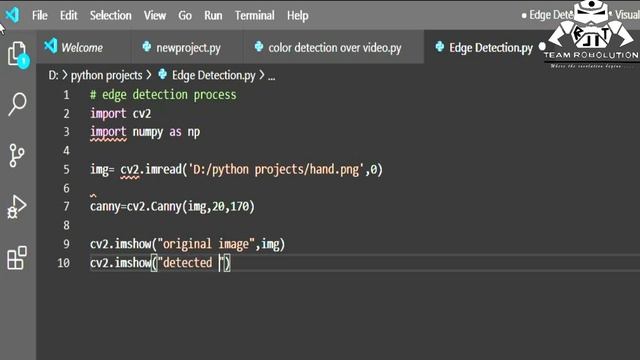The height and width of the screenshot is (360, 640).
Task: Click the python projects breadcrumb
Action: point(107,76)
